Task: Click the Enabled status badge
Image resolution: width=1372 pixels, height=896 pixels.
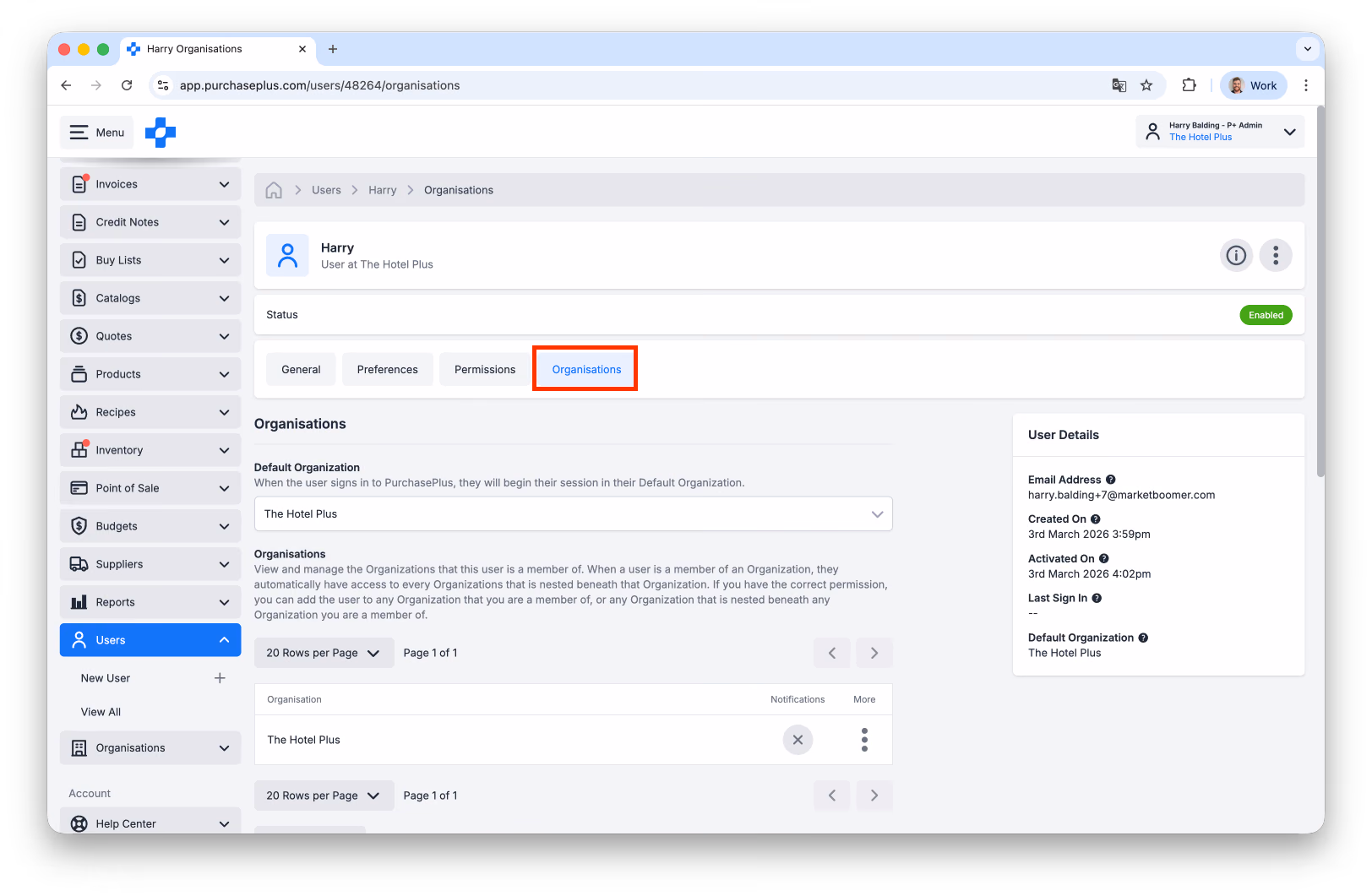Action: pyautogui.click(x=1266, y=315)
